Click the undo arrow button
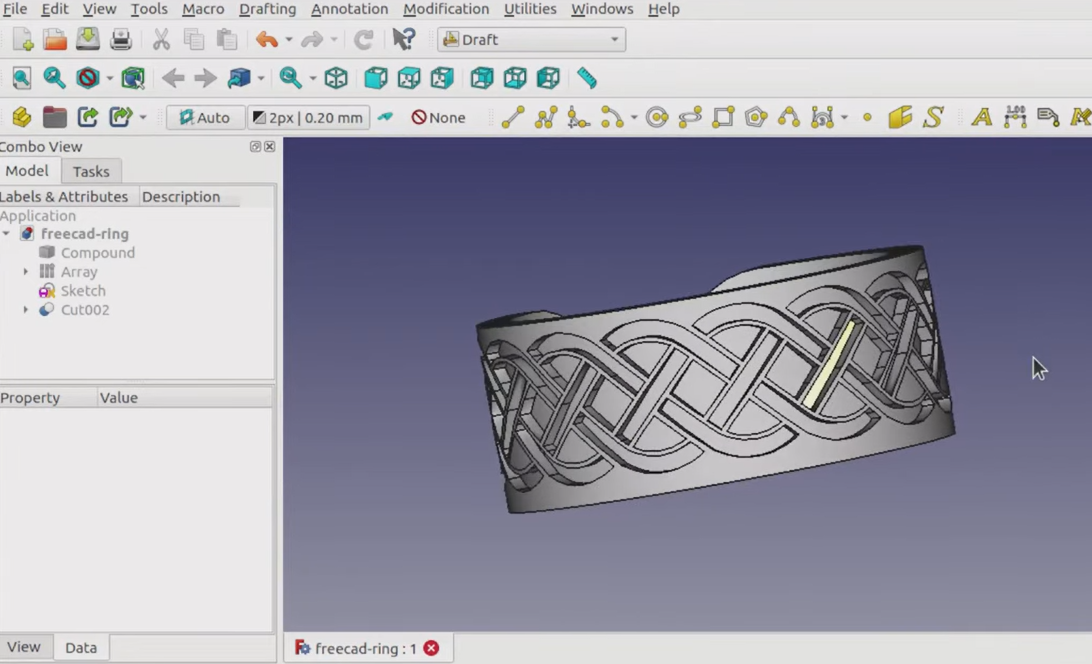The width and height of the screenshot is (1092, 664). [266, 40]
